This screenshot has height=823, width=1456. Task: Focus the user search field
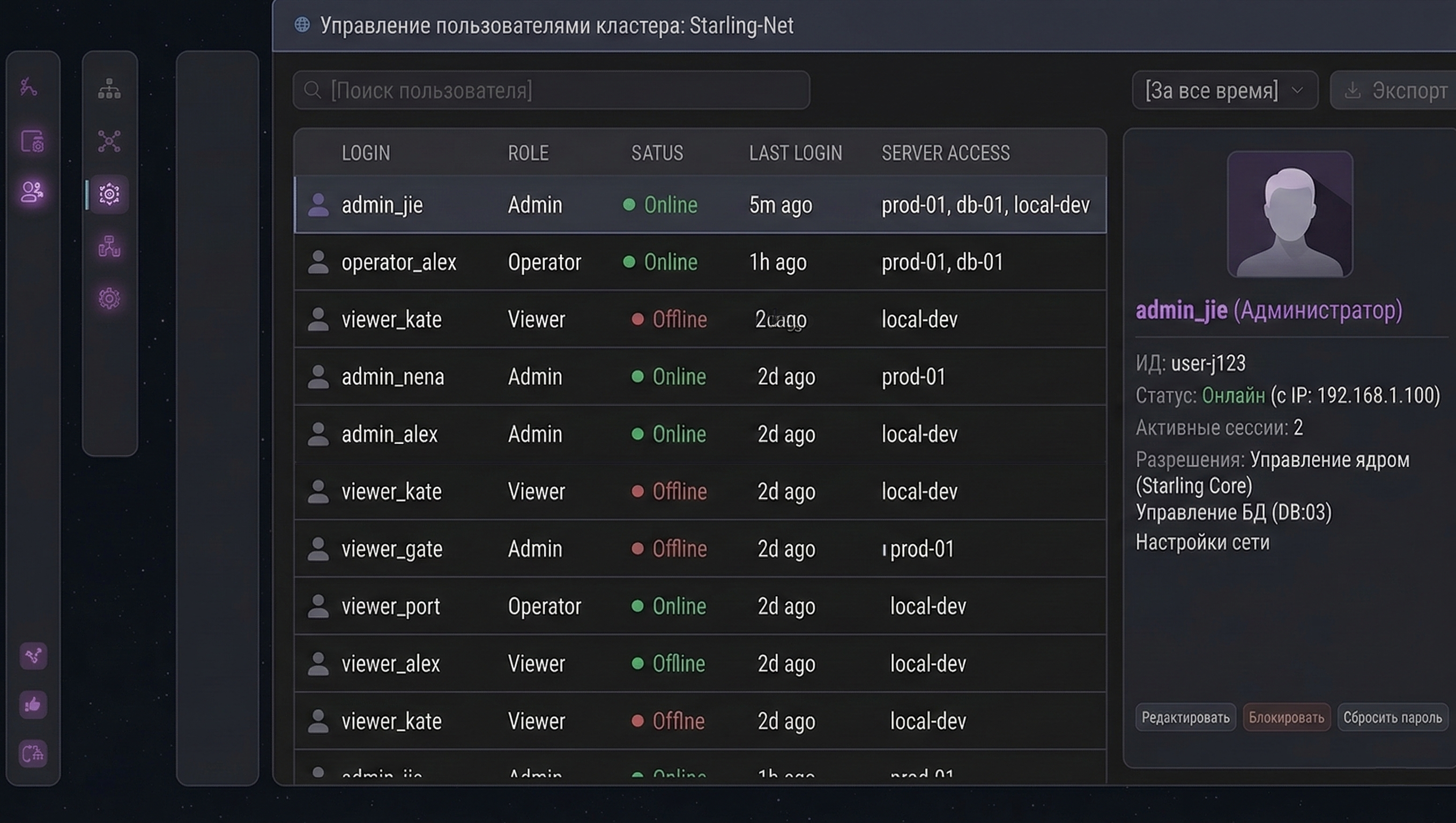(x=551, y=91)
